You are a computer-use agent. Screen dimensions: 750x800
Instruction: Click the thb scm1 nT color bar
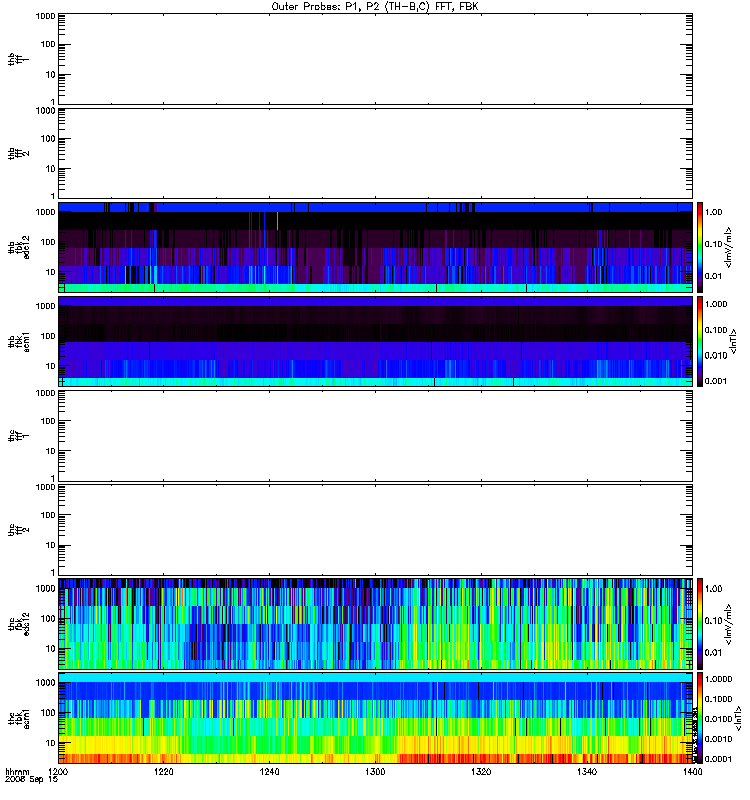700,341
